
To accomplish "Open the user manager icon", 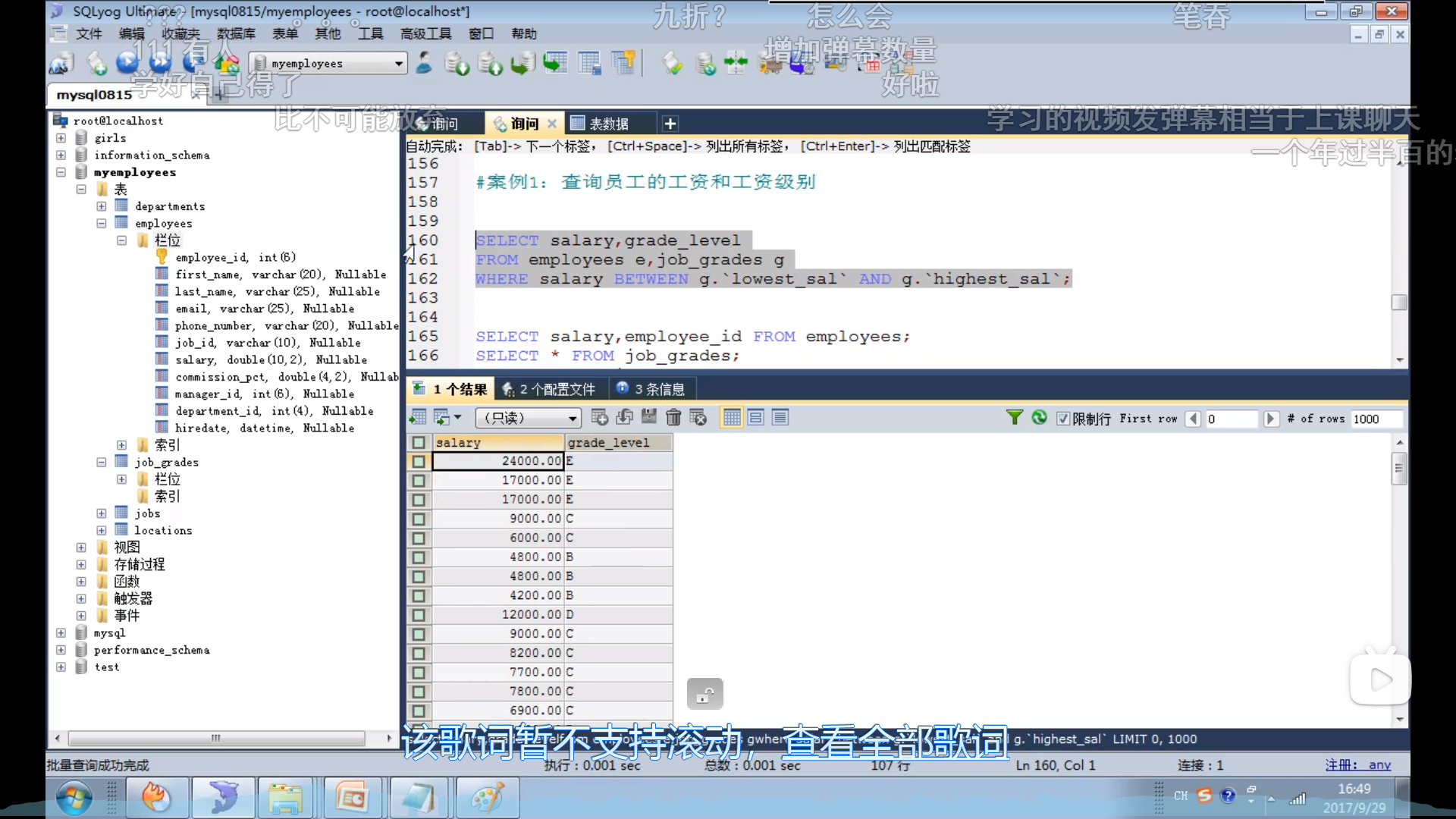I will (425, 64).
